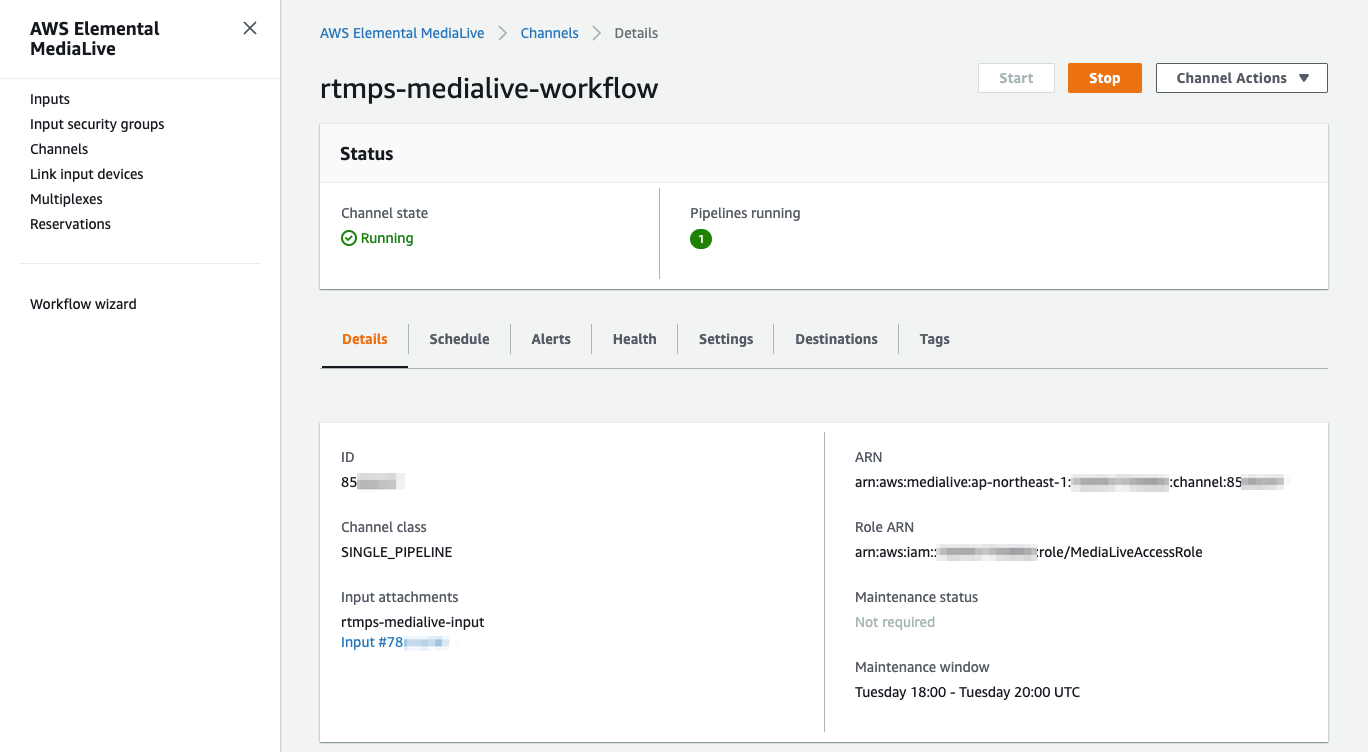This screenshot has height=752, width=1368.
Task: Close the AWS Elemental MediaLive sidebar
Action: (x=250, y=28)
